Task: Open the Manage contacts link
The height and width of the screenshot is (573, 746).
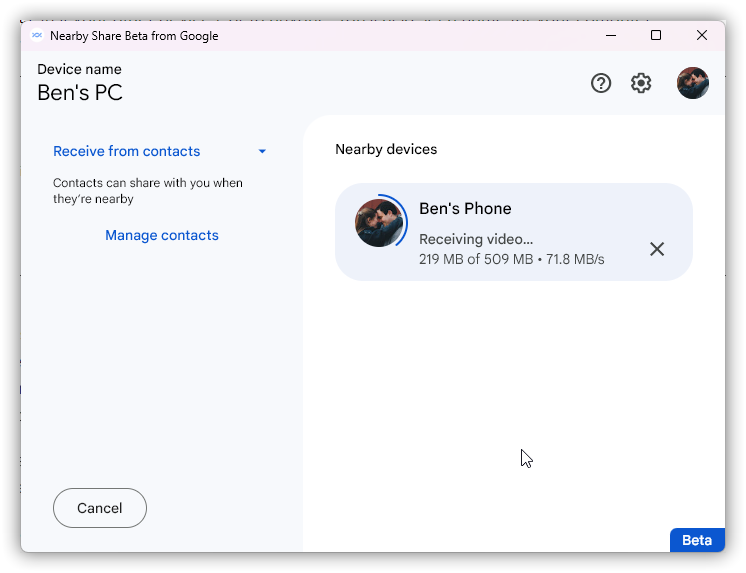Action: 162,235
